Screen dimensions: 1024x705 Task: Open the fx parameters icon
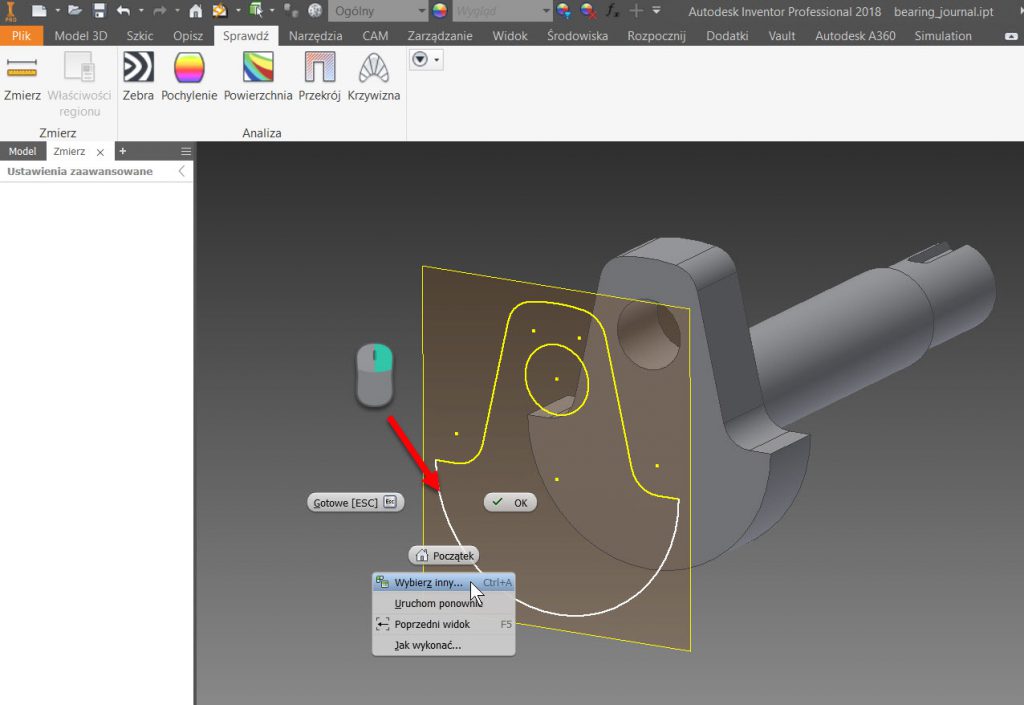pos(612,11)
